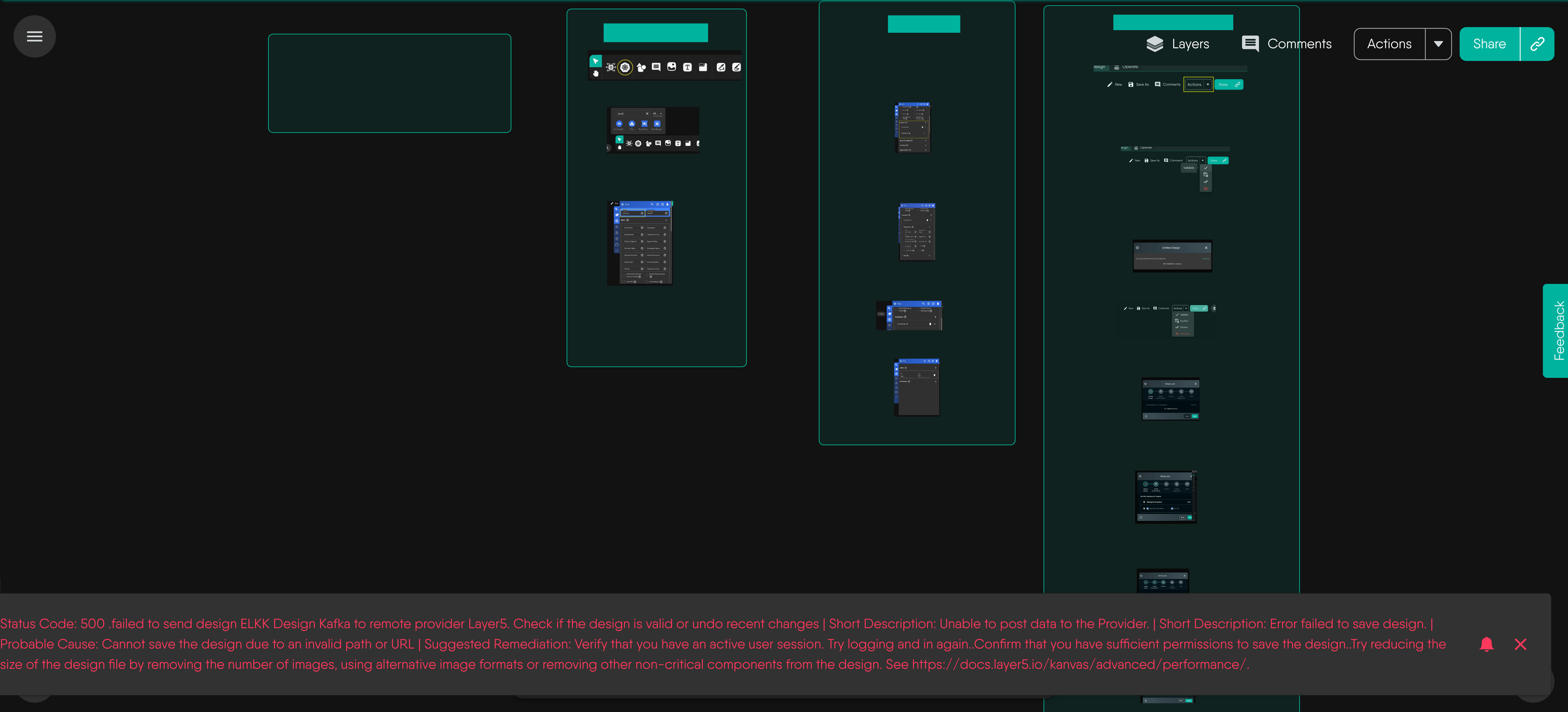1568x712 pixels.
Task: Open the Layers panel
Action: point(1177,44)
